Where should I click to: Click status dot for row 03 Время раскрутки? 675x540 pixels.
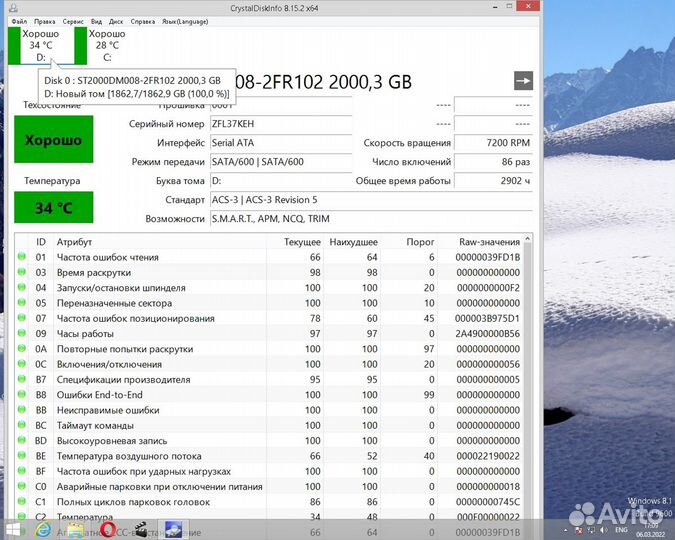(22, 272)
